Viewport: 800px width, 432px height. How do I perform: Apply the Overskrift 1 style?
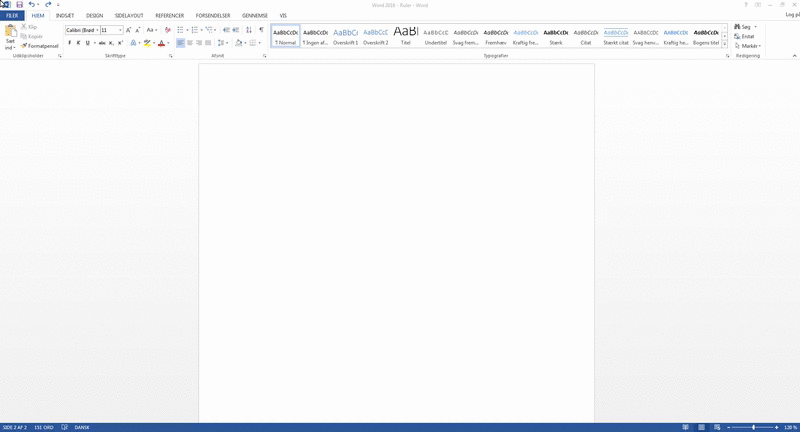tap(345, 37)
